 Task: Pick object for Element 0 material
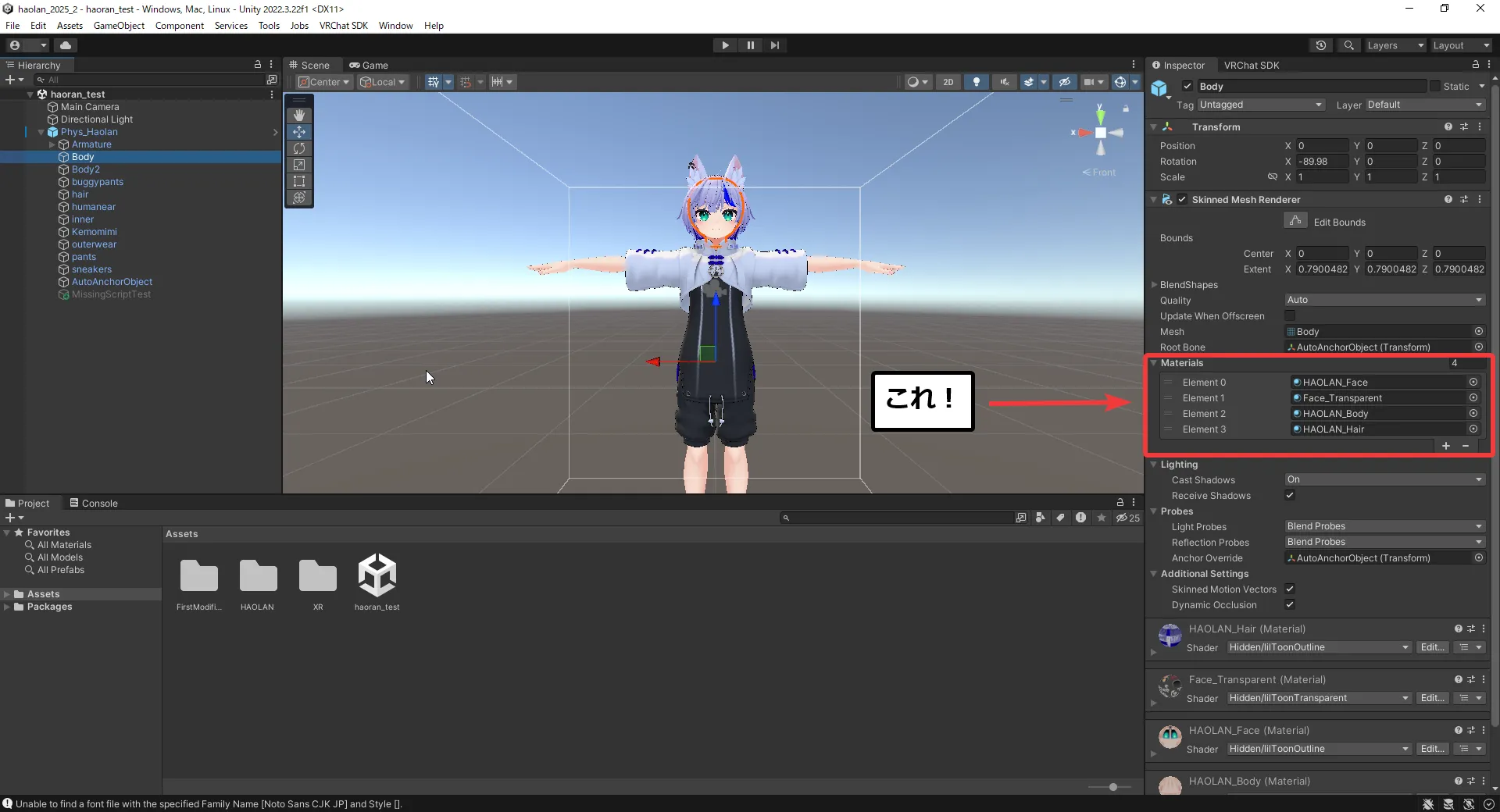(x=1473, y=382)
